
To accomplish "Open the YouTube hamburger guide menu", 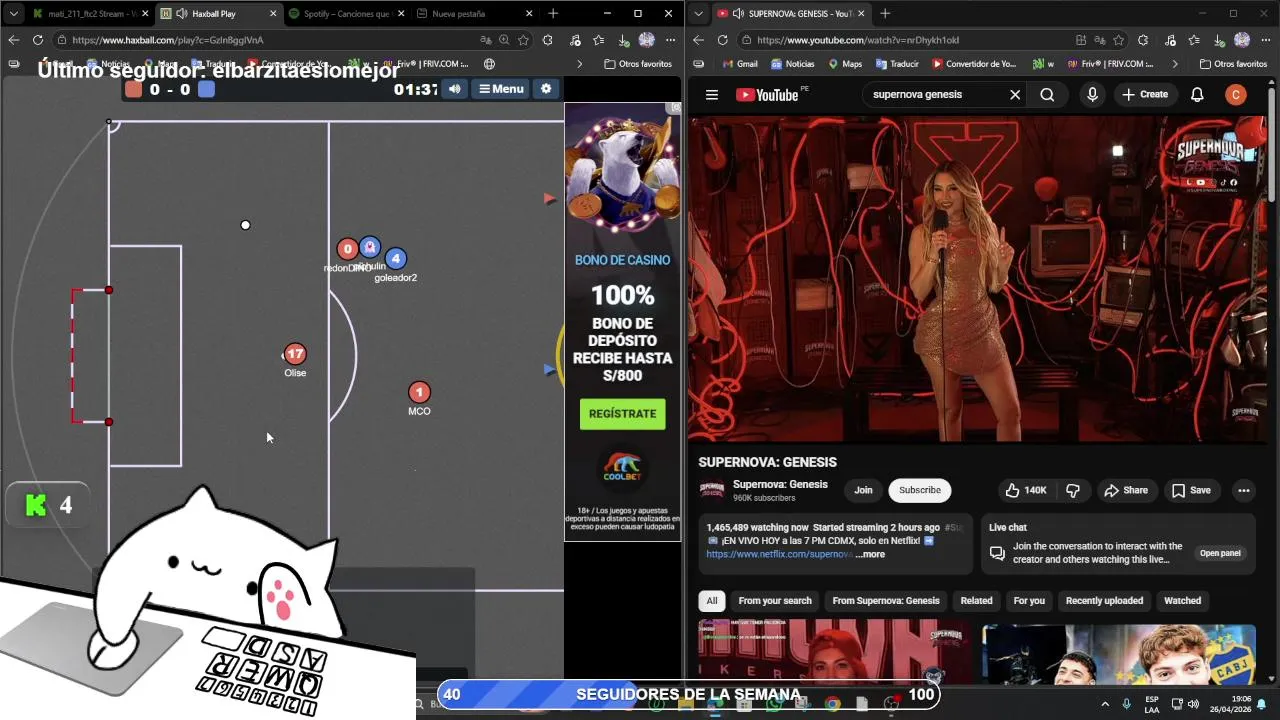I will tap(712, 95).
